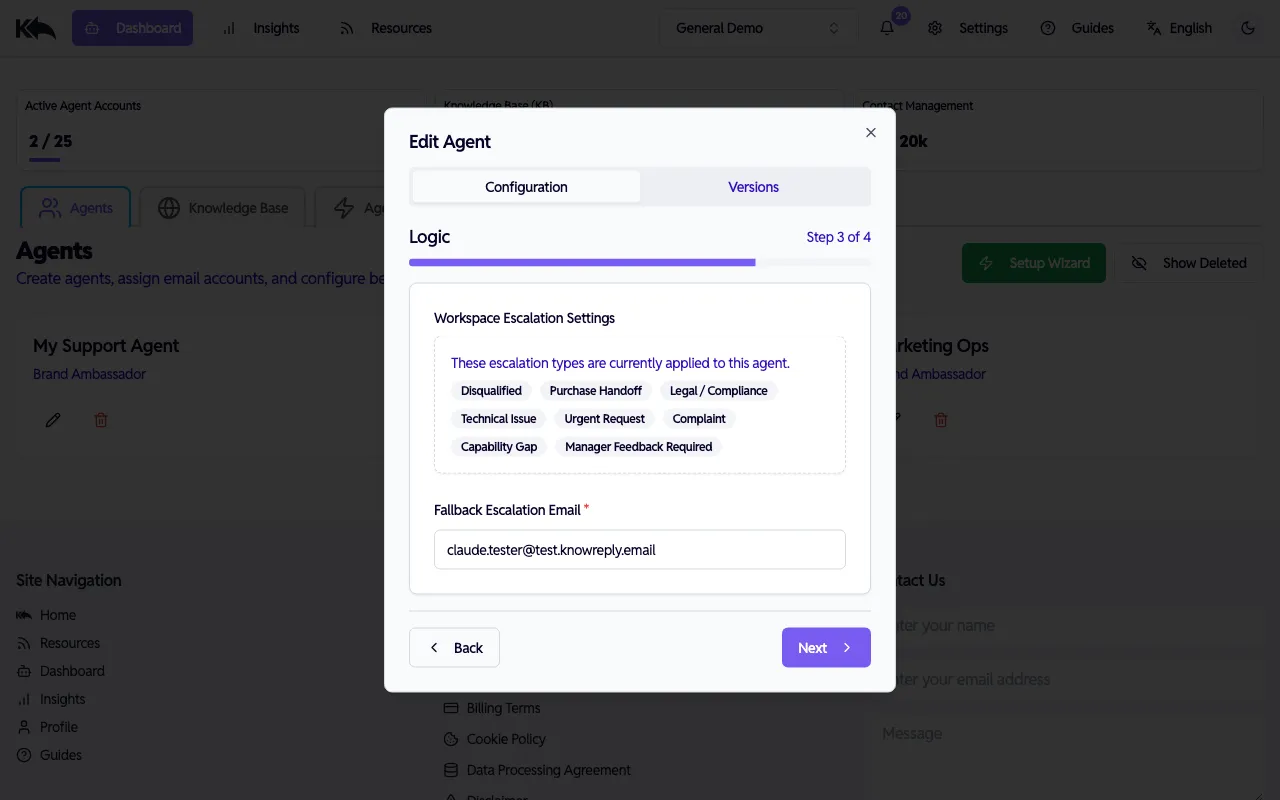Image resolution: width=1280 pixels, height=800 pixels.
Task: Open Resources via the feed icon
Action: [x=346, y=28]
